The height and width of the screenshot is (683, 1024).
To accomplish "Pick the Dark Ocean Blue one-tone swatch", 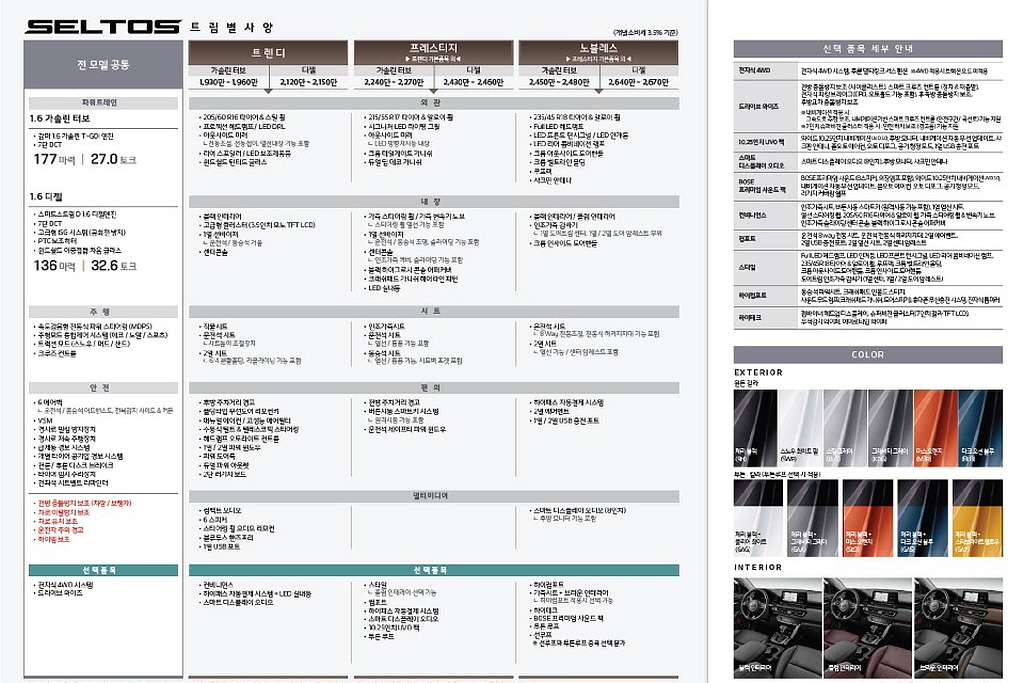I will 980,428.
